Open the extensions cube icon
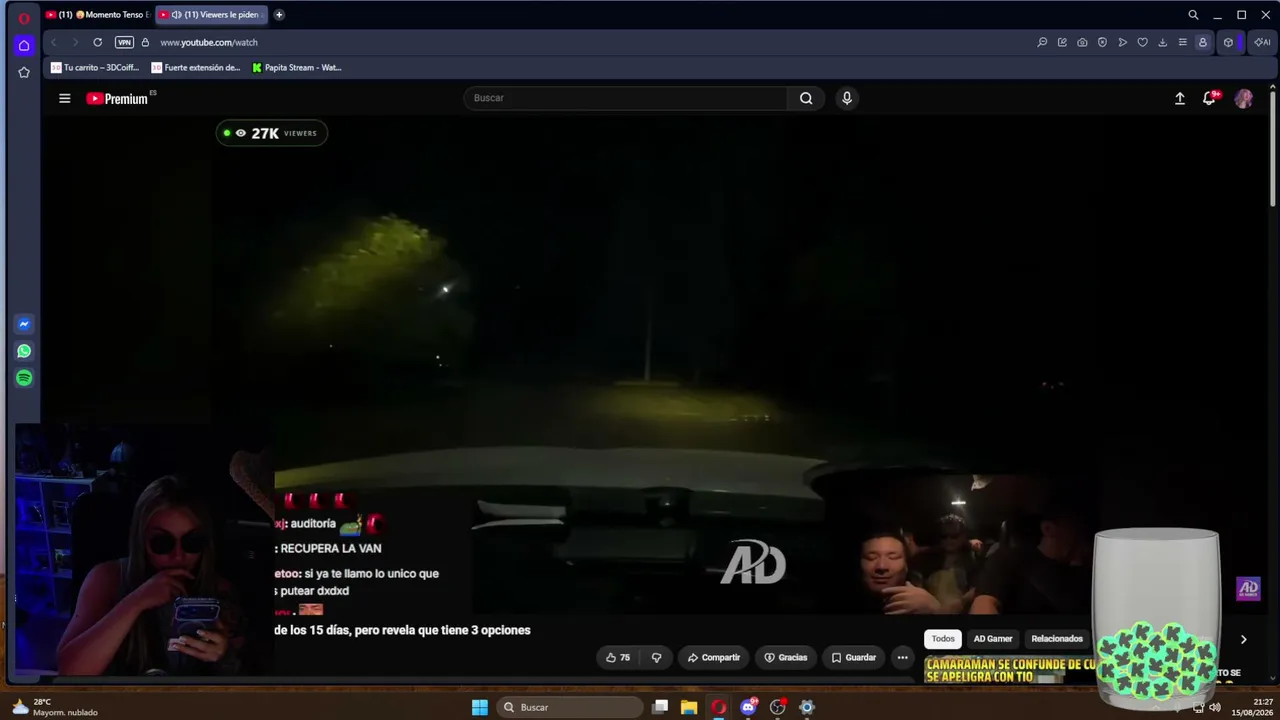 tap(1228, 42)
